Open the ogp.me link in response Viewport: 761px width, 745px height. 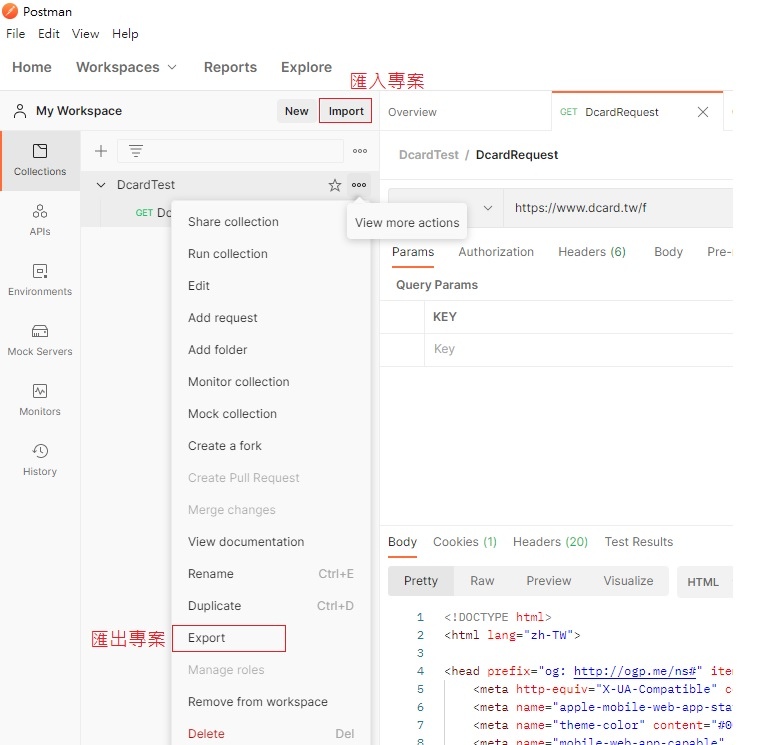634,671
